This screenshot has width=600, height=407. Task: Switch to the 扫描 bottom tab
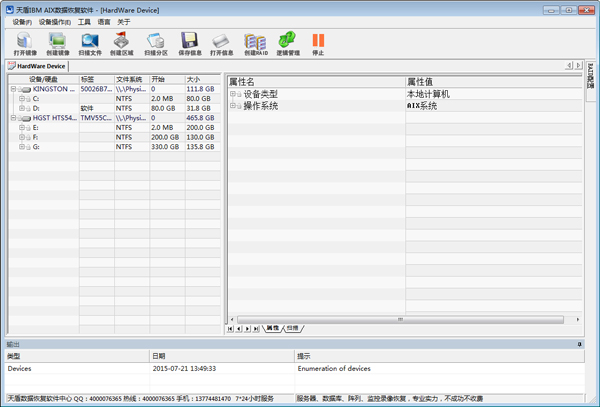coord(292,328)
